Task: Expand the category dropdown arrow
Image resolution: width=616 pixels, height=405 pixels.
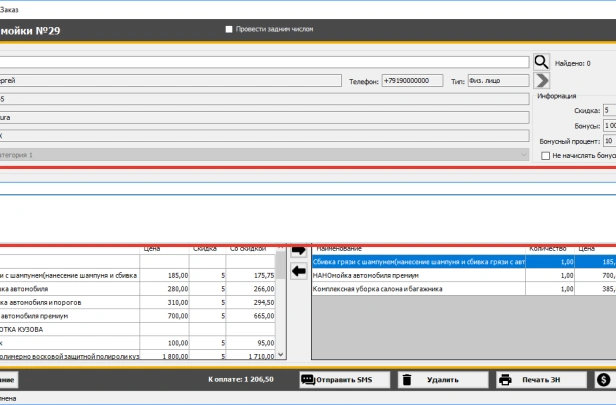Action: 524,155
